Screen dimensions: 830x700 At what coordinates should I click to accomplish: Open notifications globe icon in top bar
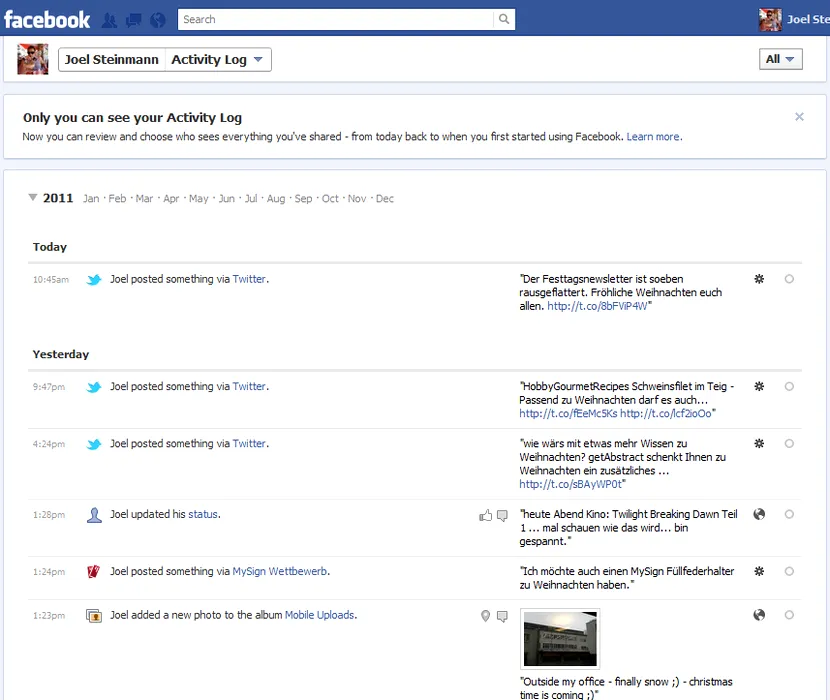(x=158, y=20)
